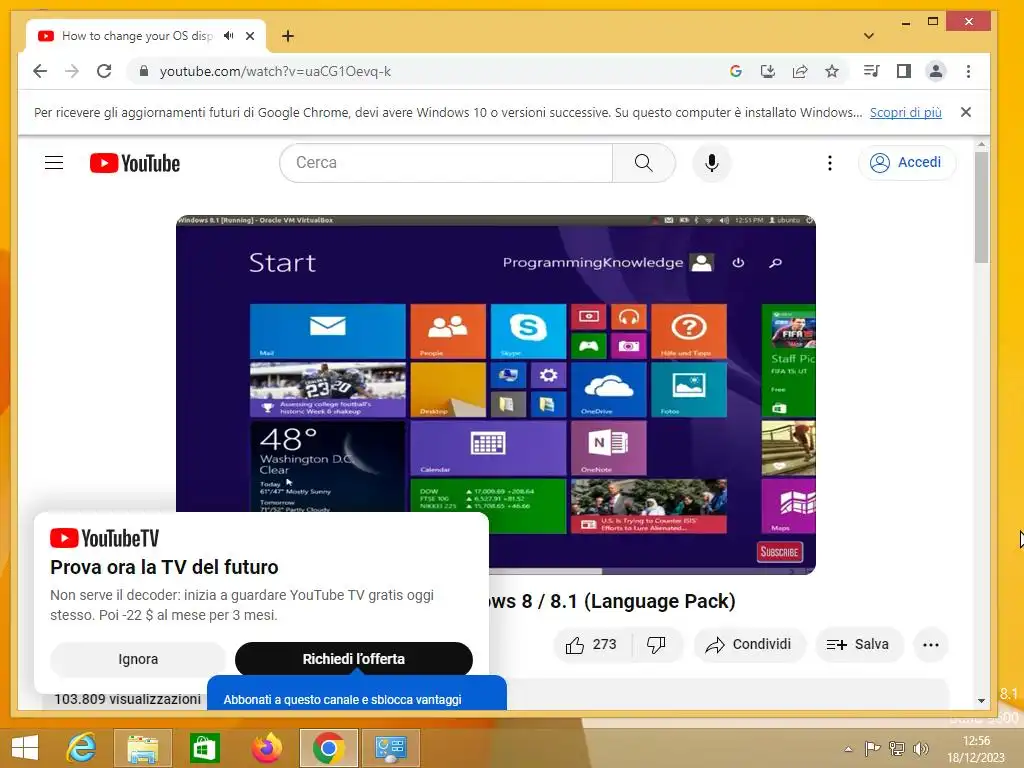
Task: Click the Chrome taskbar icon
Action: [x=328, y=748]
